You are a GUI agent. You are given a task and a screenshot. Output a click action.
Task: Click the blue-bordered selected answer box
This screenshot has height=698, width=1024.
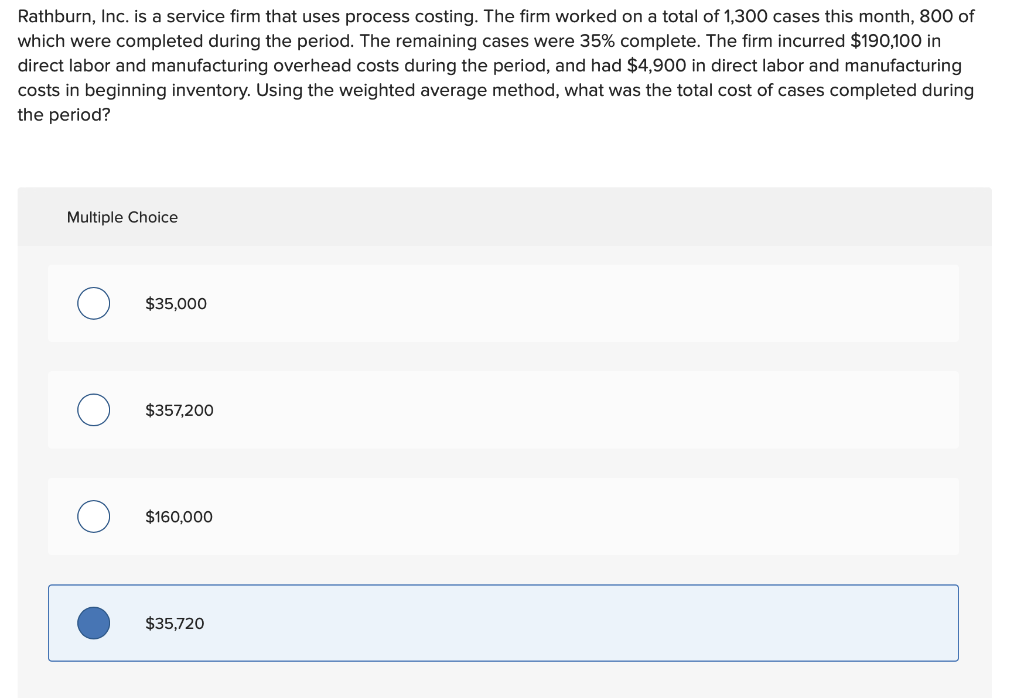tap(503, 622)
